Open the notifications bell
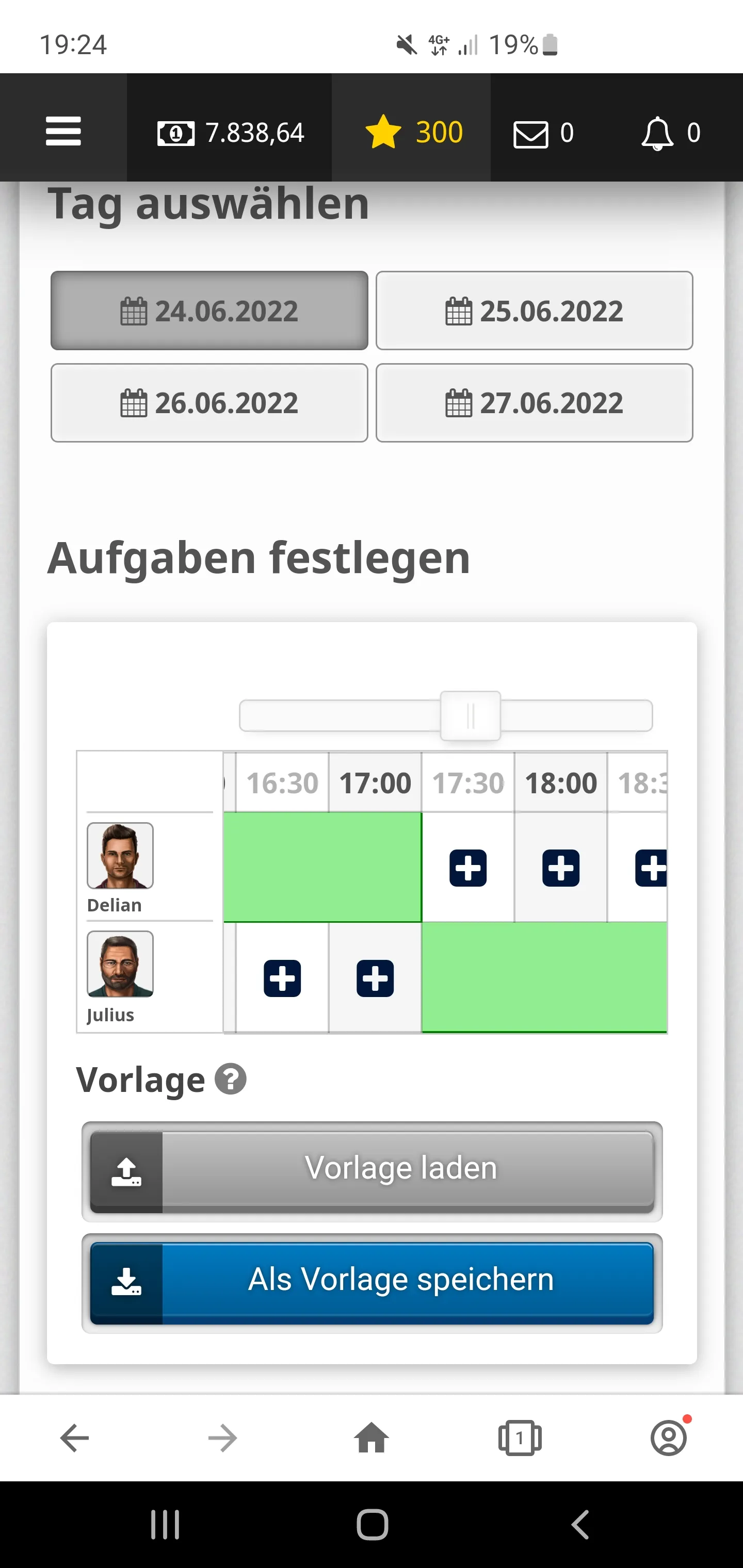Screen dimensions: 743x1568 [658, 133]
